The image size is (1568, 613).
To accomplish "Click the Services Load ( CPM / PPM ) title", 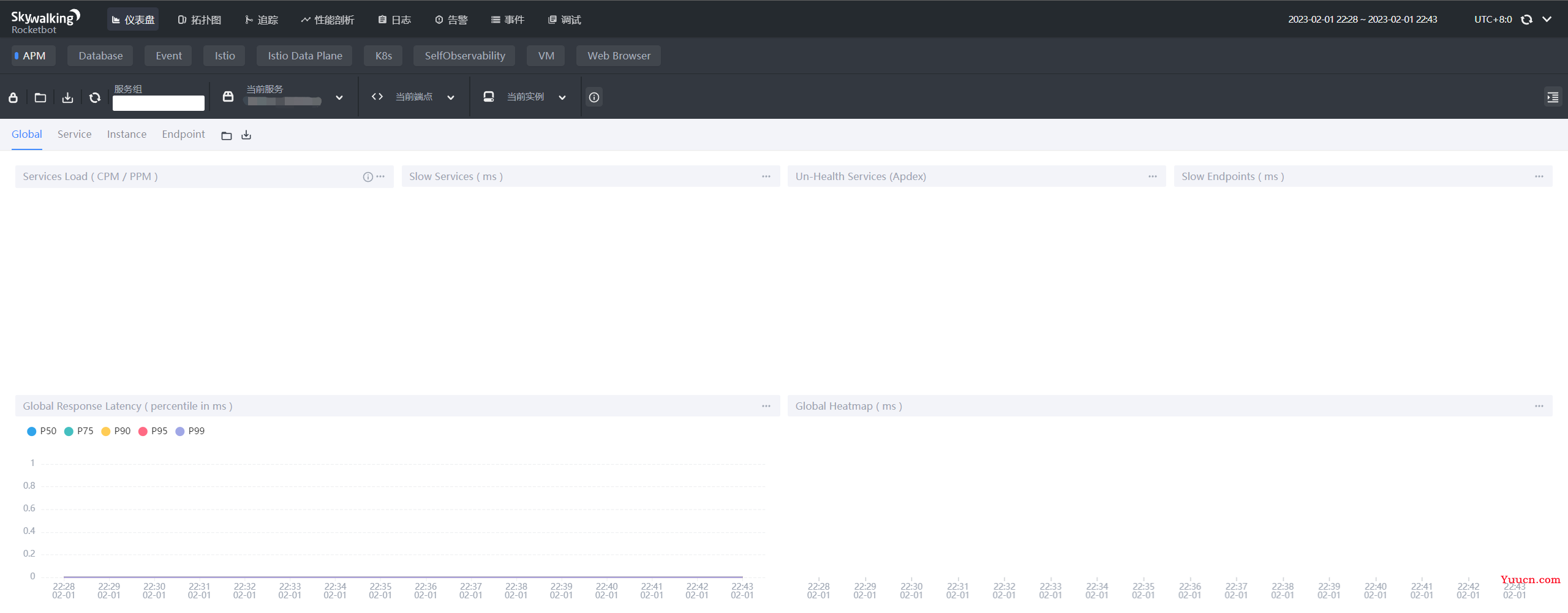I will pyautogui.click(x=90, y=176).
